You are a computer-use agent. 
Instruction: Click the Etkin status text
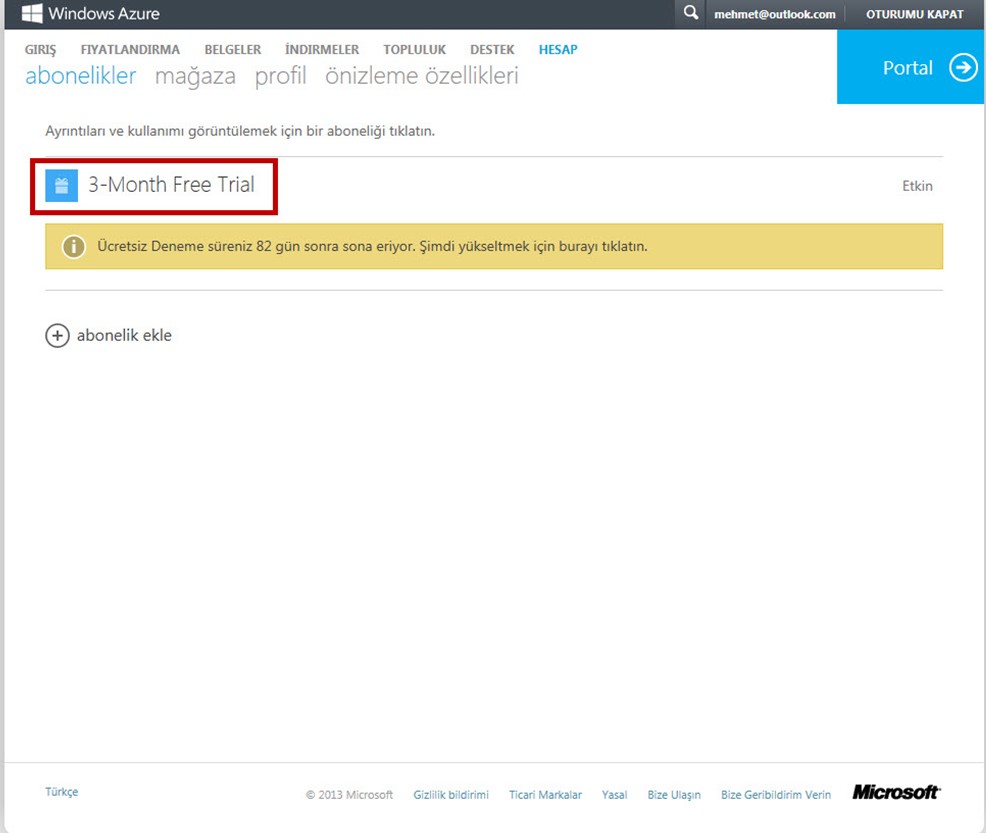tap(917, 186)
